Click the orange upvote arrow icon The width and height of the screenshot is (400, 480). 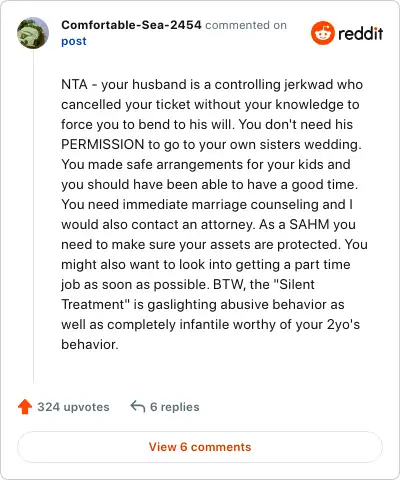(x=25, y=407)
